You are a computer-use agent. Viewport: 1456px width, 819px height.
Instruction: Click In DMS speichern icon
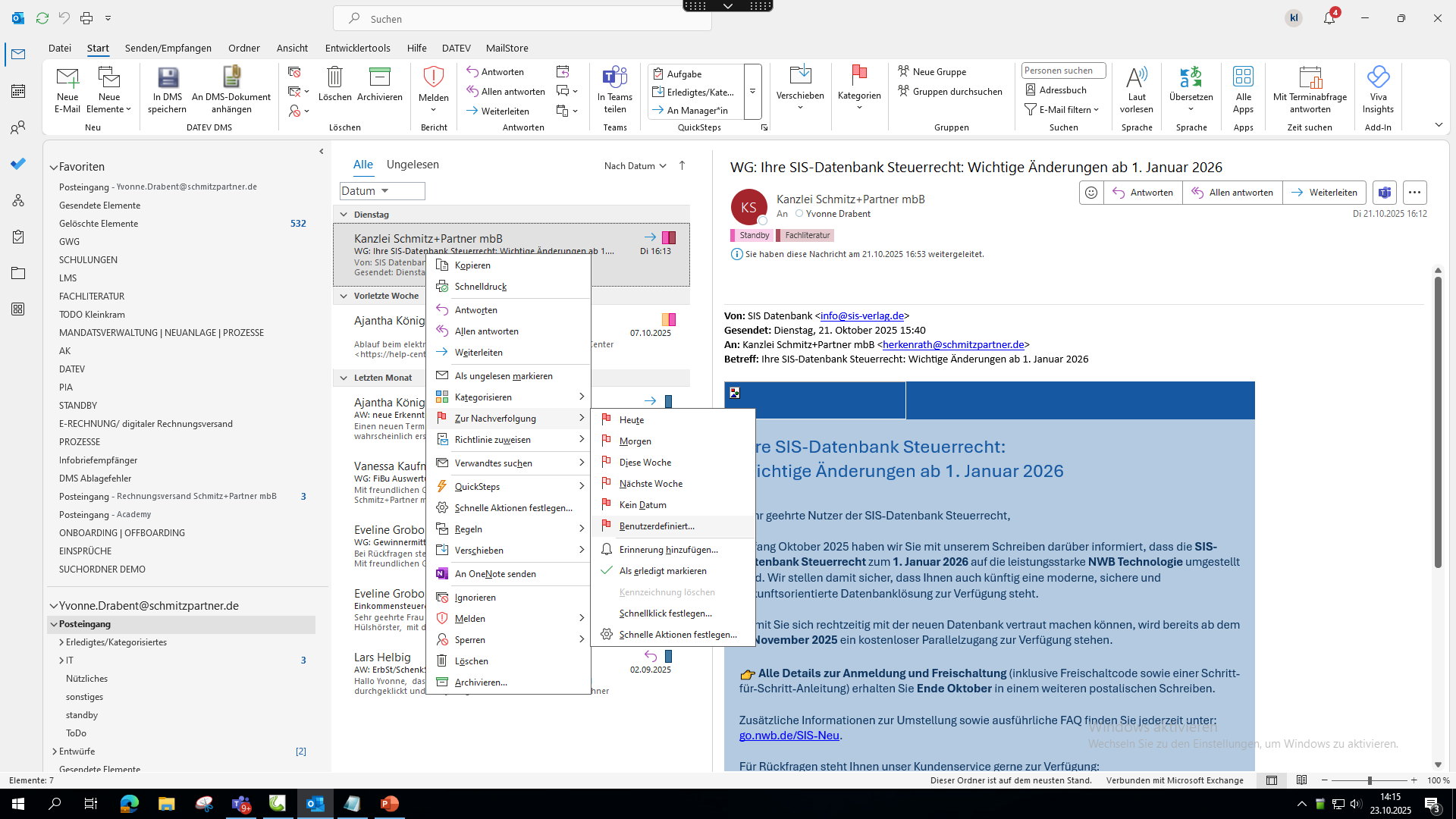click(167, 90)
